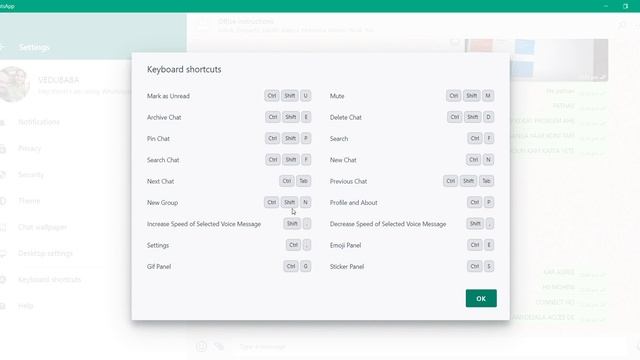This screenshot has width=640, height=360.
Task: Click the D key beside Delete Chat
Action: click(x=488, y=117)
